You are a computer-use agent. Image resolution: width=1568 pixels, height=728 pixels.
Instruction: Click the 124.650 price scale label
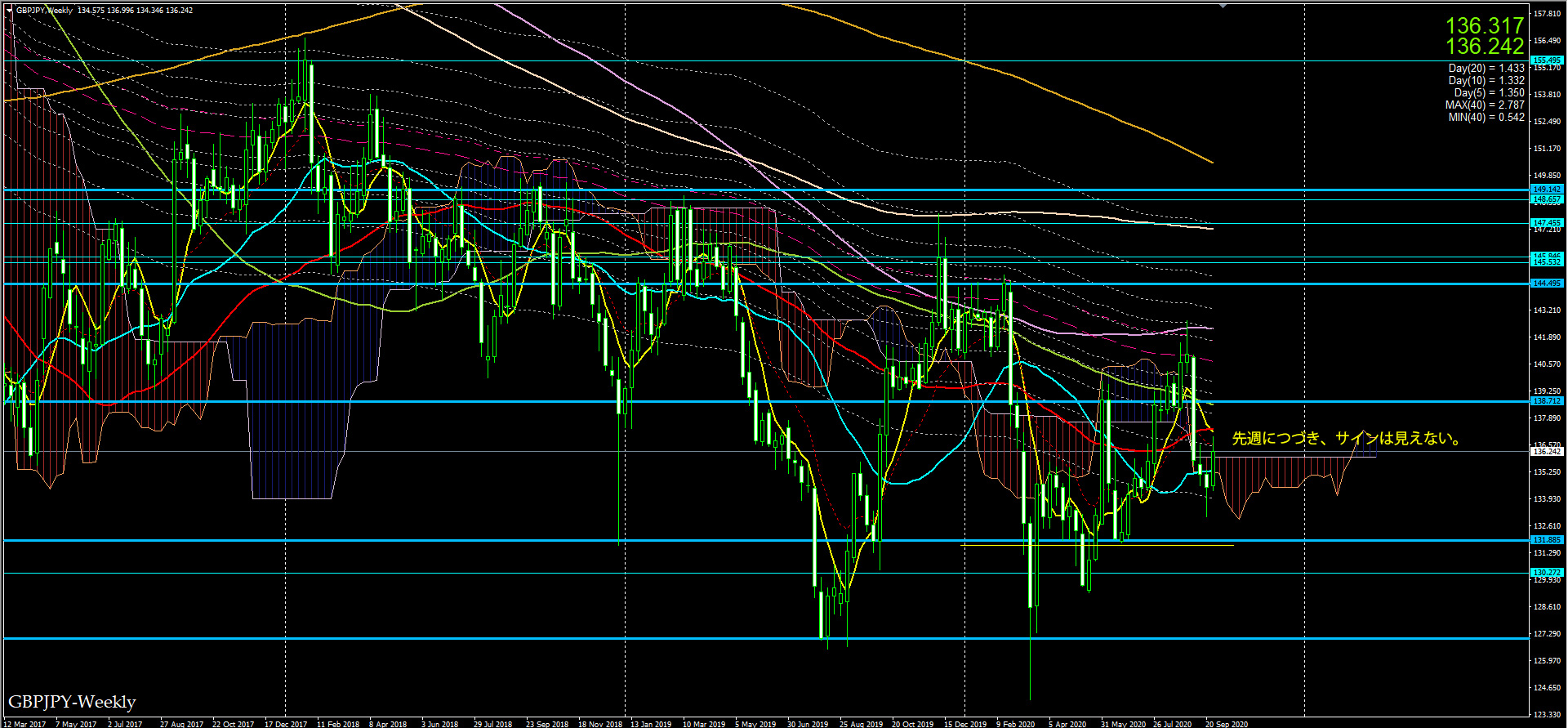click(x=1548, y=688)
